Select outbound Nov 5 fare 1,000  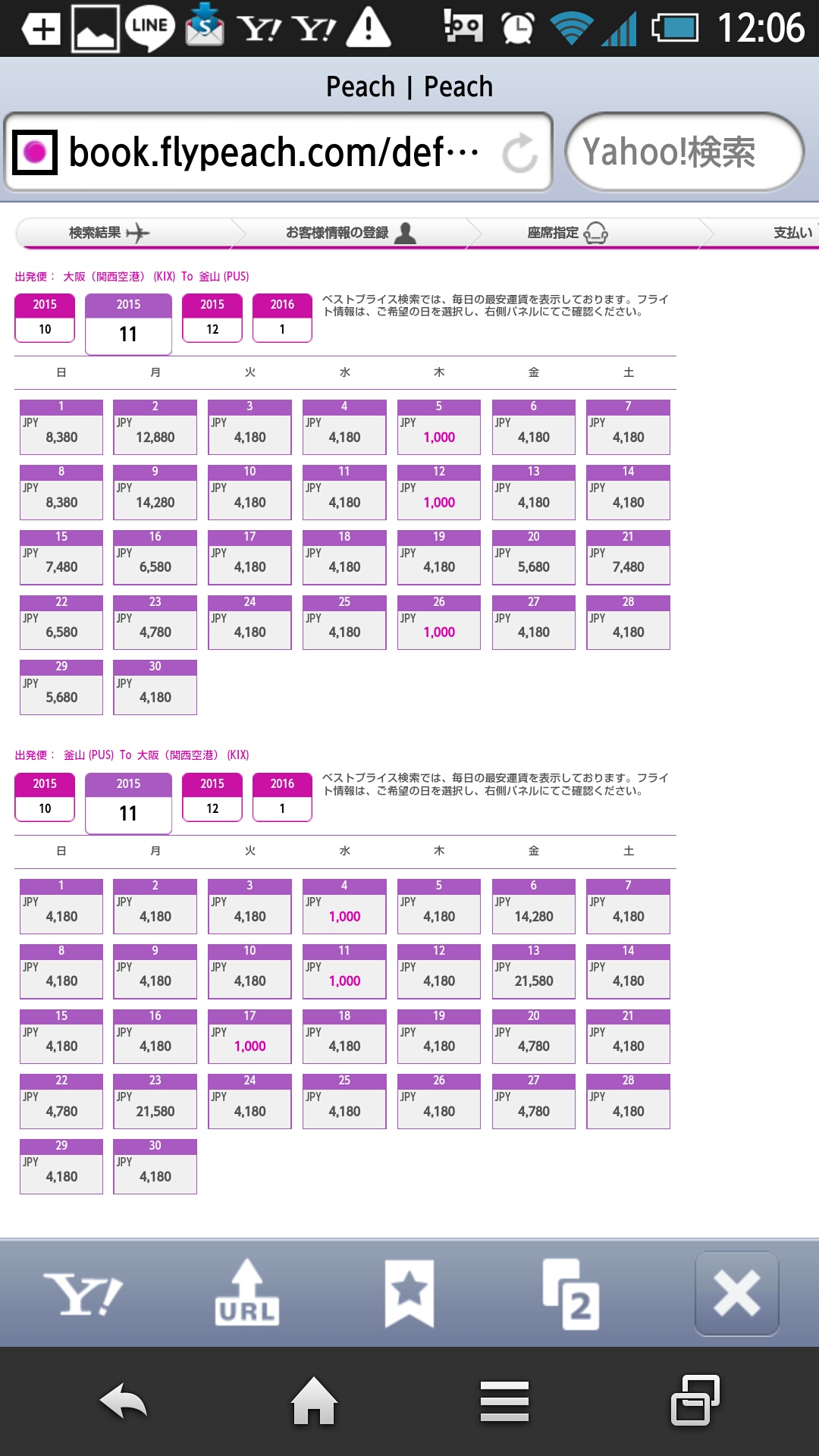(439, 427)
